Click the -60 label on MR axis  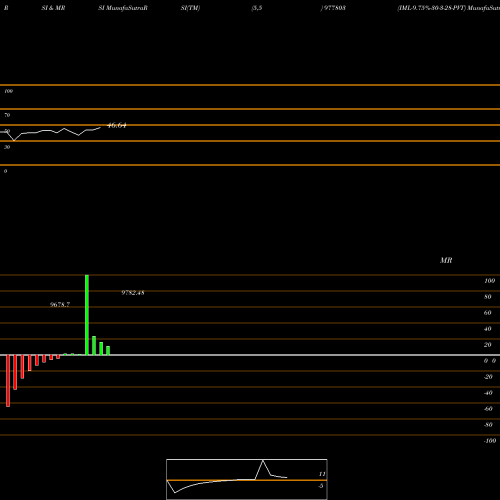(488, 409)
